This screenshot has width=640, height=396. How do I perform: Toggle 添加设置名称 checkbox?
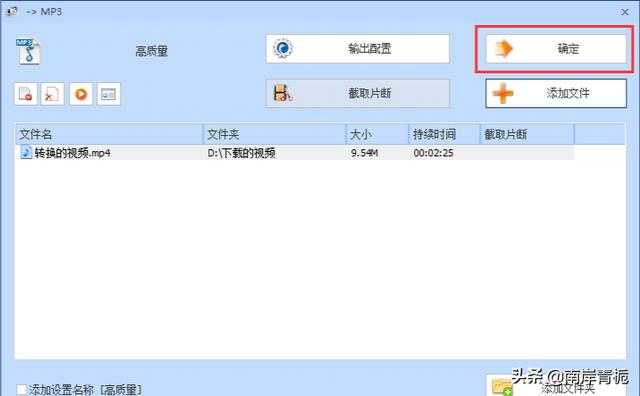pyautogui.click(x=21, y=389)
